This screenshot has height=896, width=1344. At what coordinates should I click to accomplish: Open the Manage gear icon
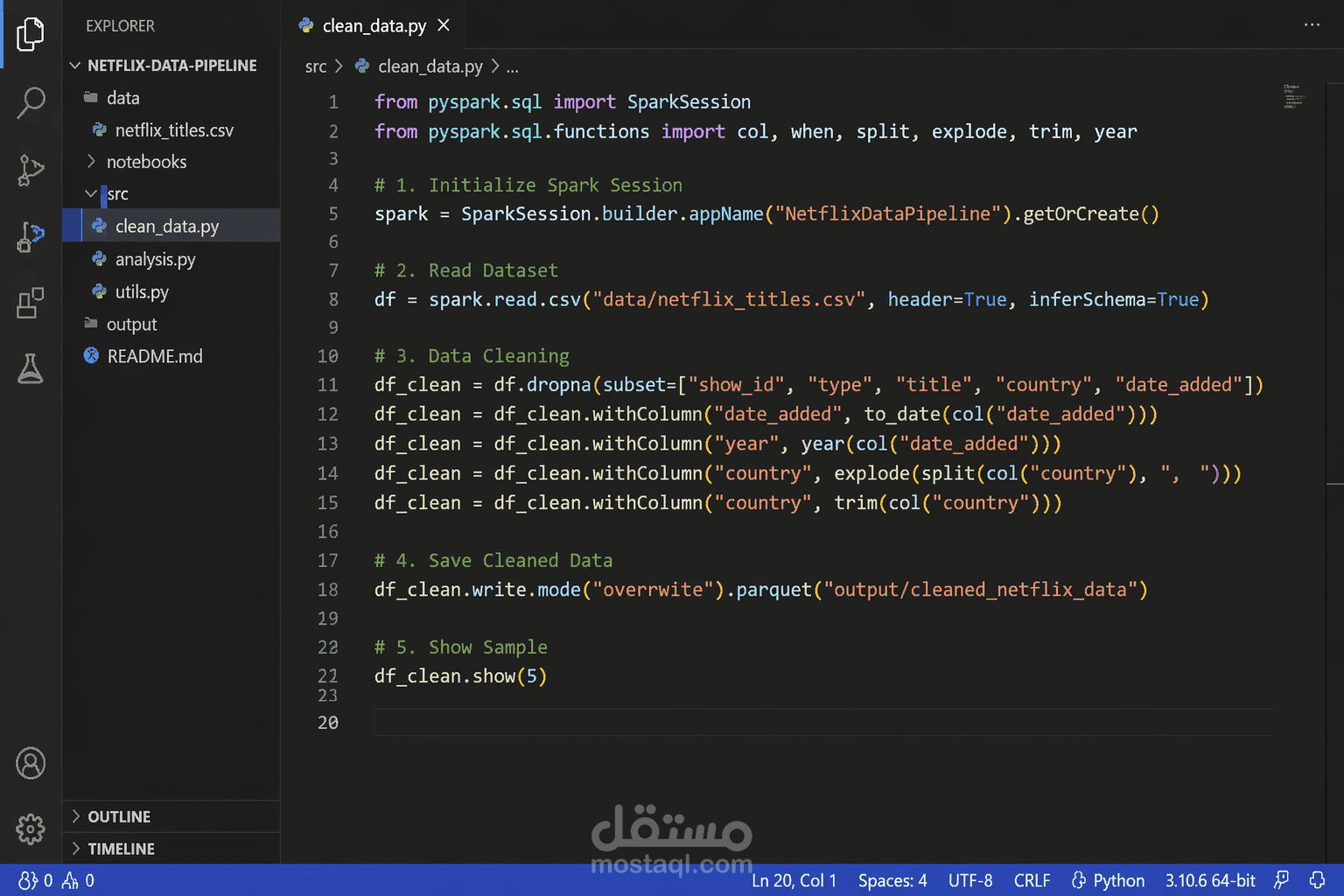pyautogui.click(x=31, y=829)
